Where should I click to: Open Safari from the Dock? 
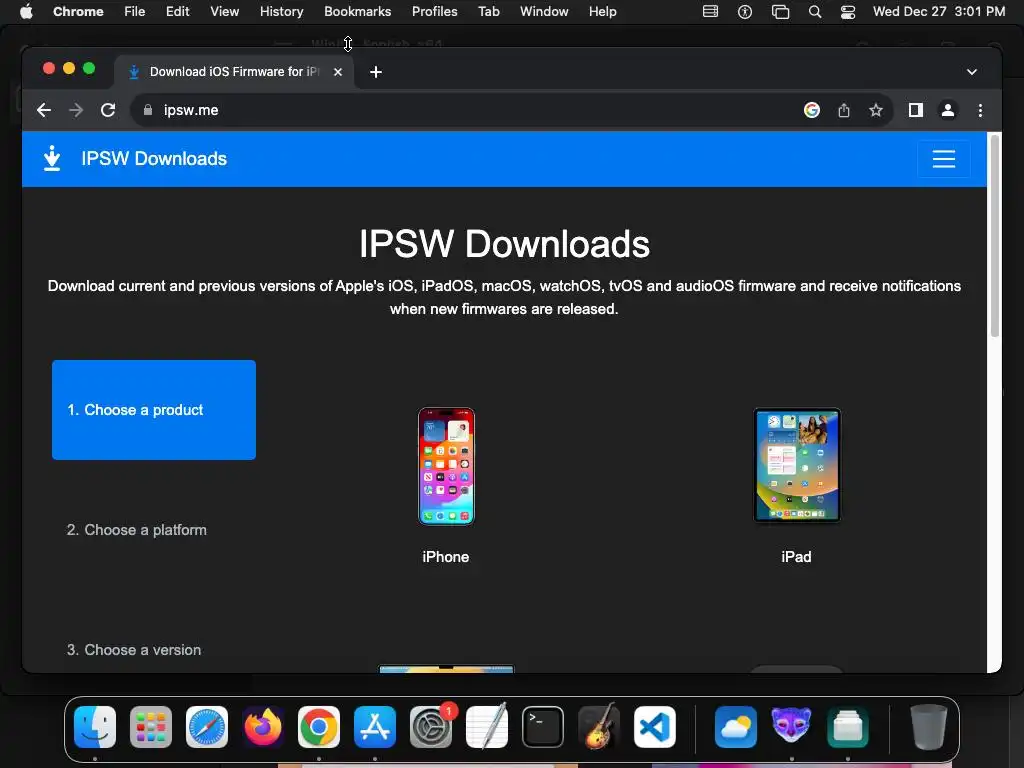point(207,727)
